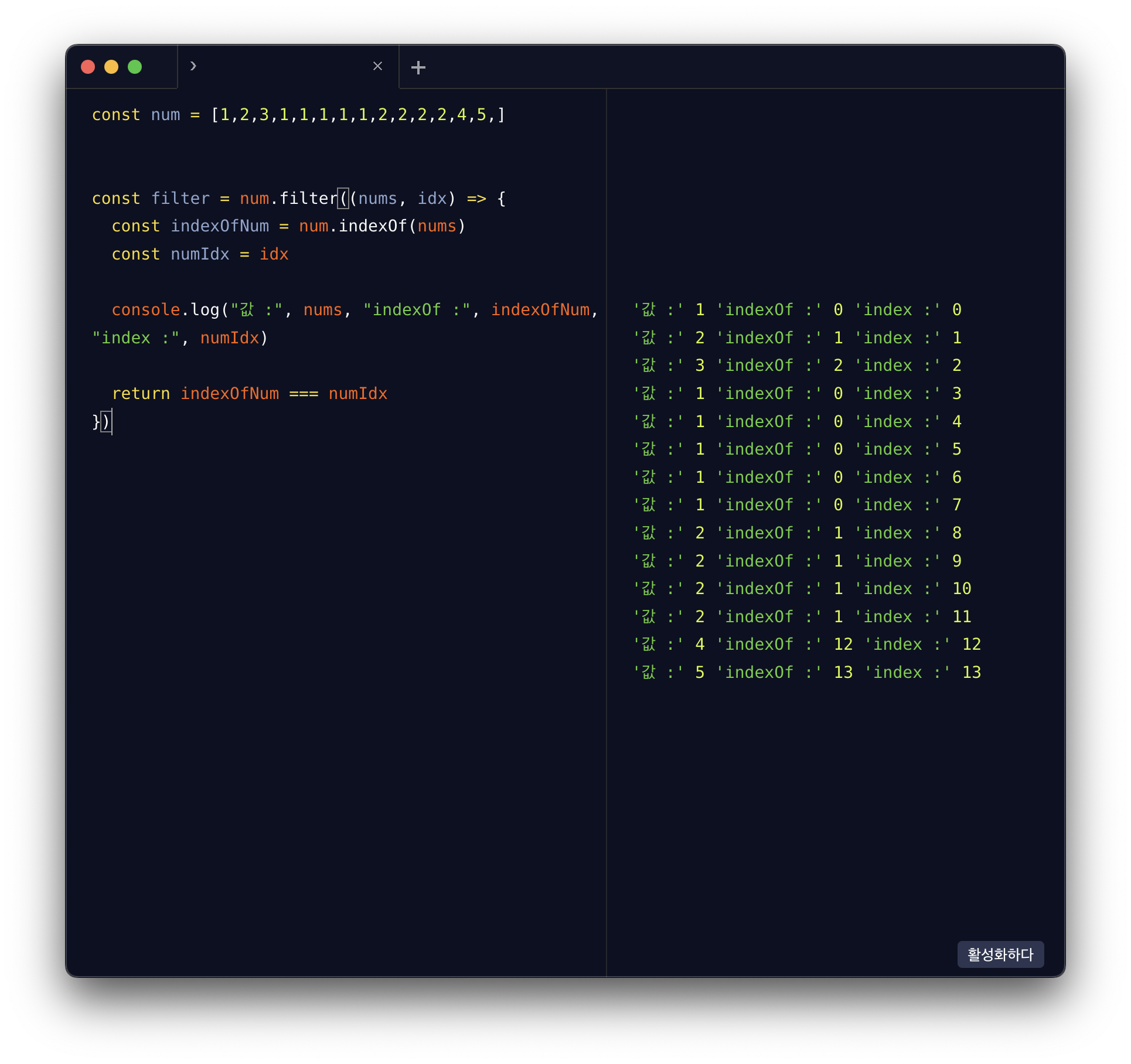1131x1064 pixels.
Task: Click the output row showing 값 3
Action: 797,366
